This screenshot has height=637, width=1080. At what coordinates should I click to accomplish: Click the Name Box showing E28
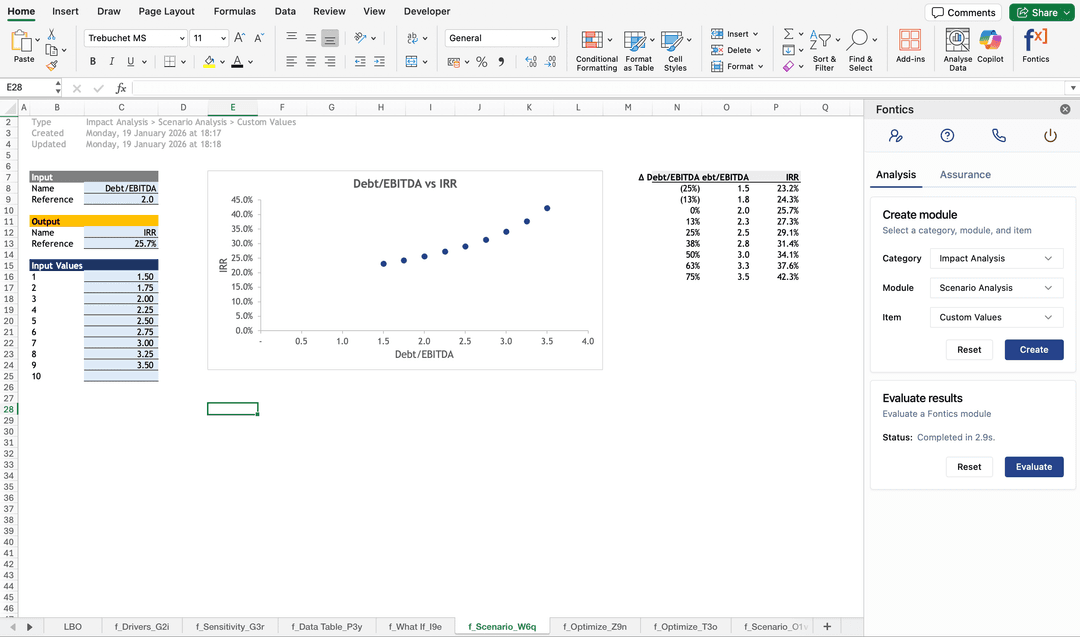[29, 87]
